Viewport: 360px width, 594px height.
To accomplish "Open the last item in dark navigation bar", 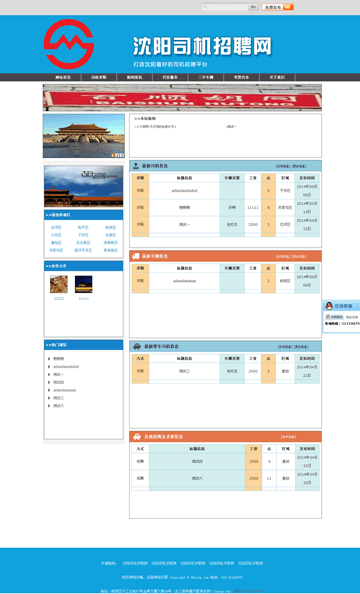I will [x=277, y=77].
